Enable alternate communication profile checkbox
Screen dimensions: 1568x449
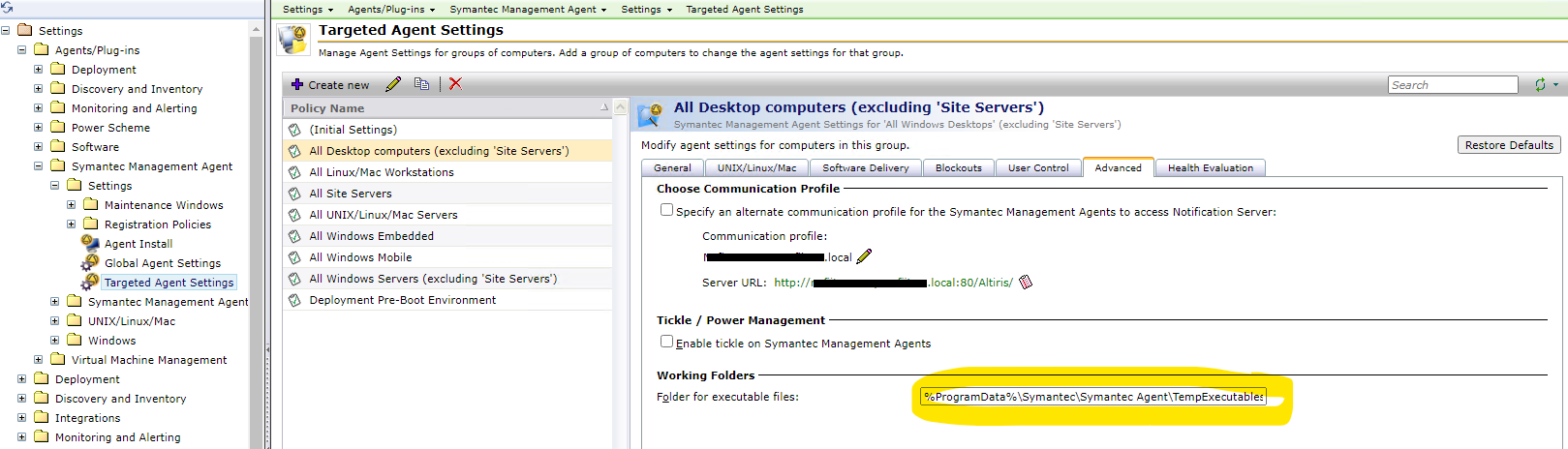[x=666, y=210]
